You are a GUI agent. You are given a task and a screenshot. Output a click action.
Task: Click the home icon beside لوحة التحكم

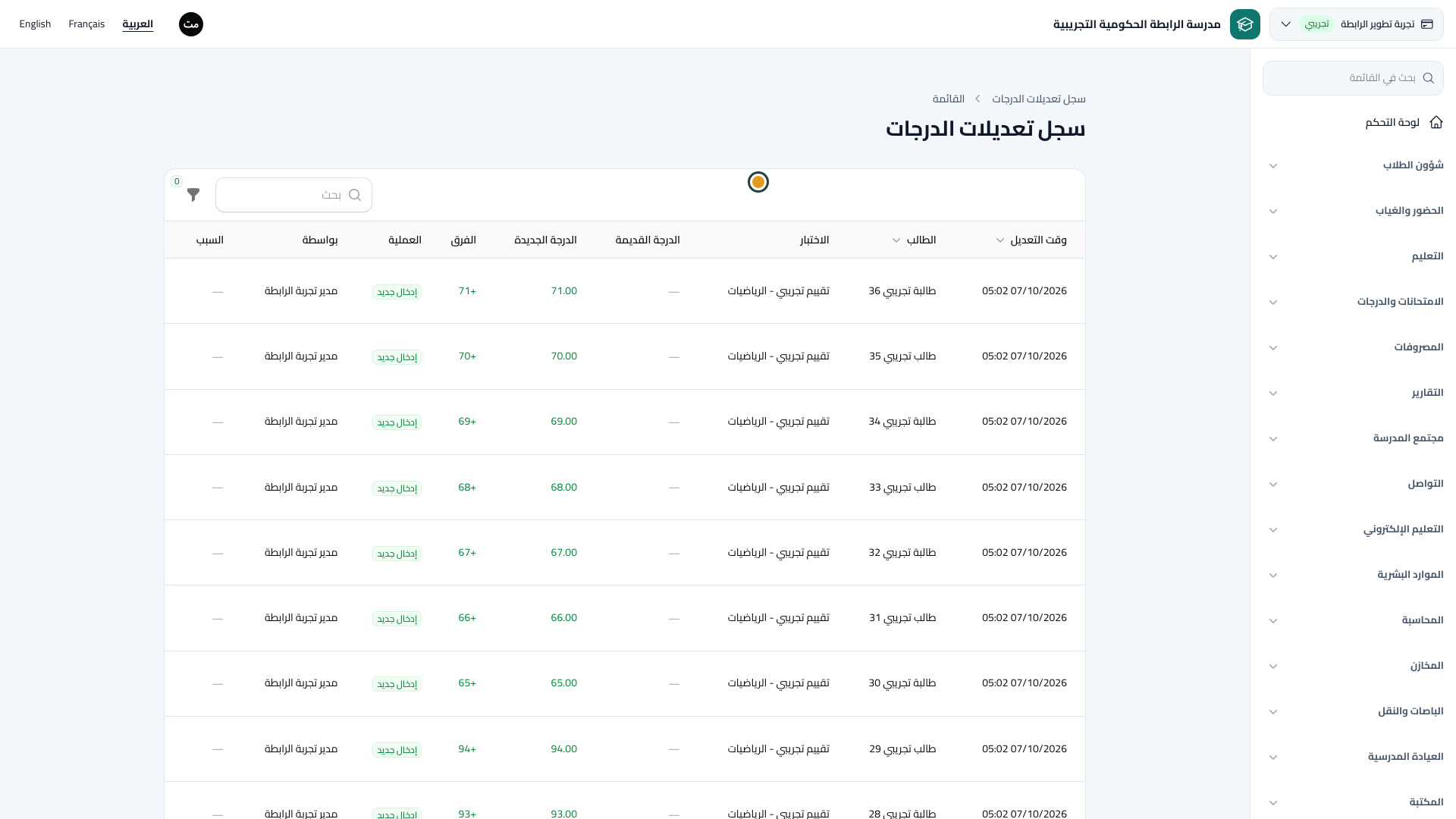pos(1436,122)
